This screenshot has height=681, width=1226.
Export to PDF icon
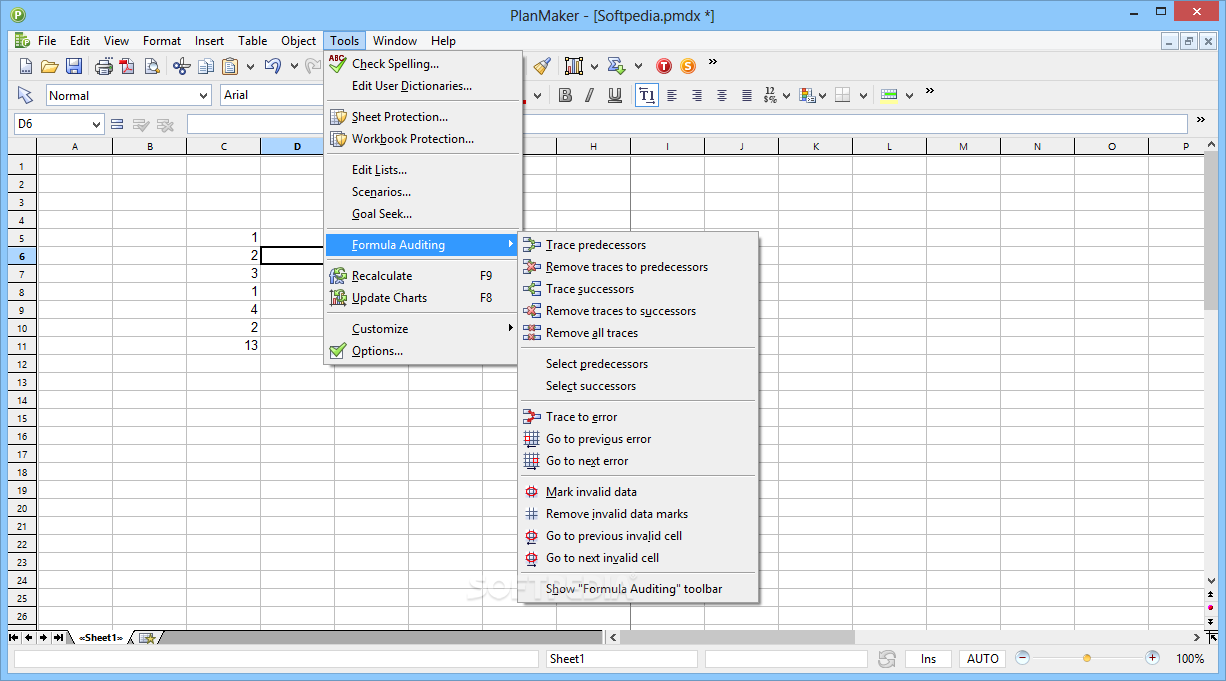pyautogui.click(x=127, y=66)
